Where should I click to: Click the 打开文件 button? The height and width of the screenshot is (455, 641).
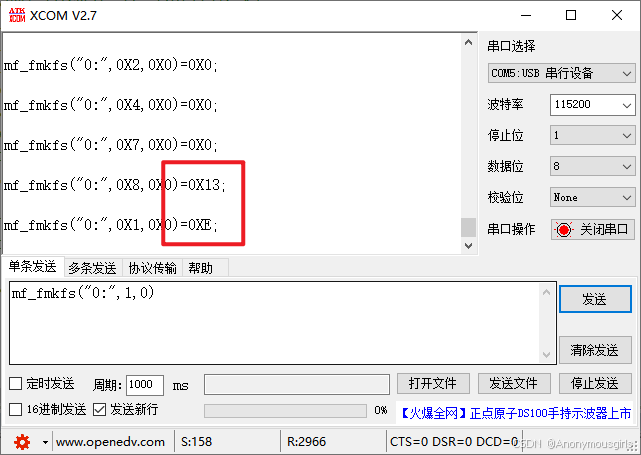433,383
